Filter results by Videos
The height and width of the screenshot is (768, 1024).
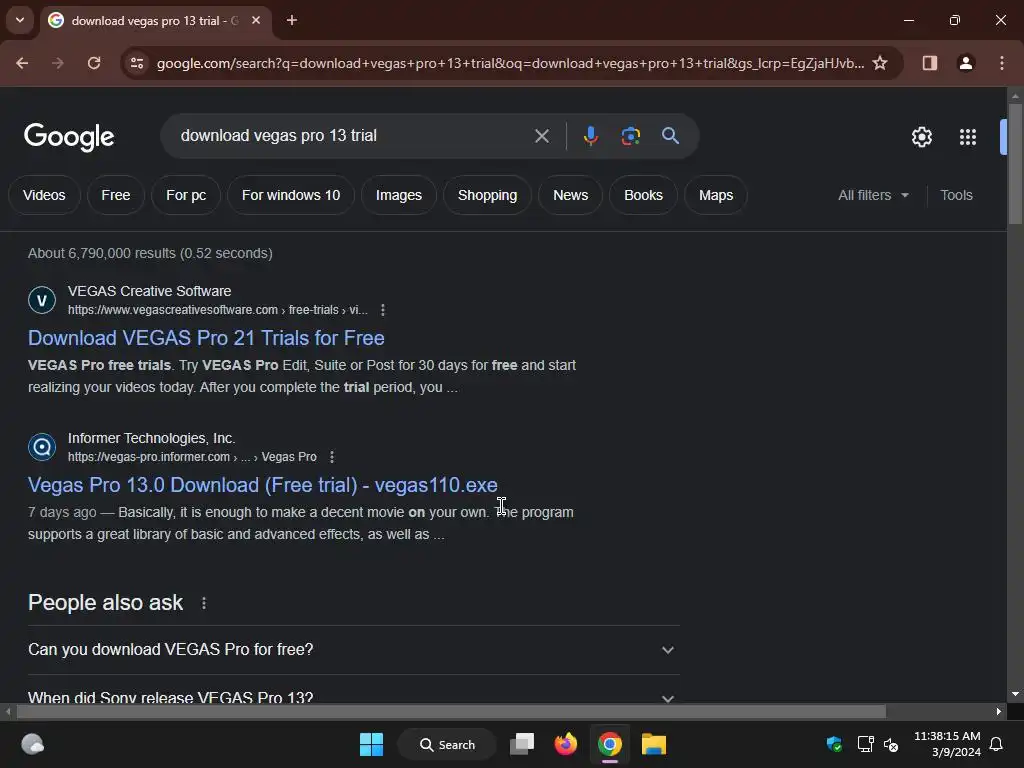44,195
